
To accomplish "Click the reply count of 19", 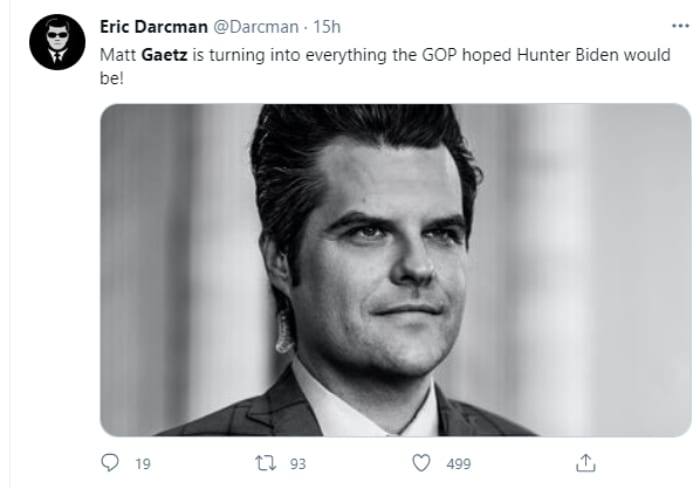I will (x=141, y=464).
